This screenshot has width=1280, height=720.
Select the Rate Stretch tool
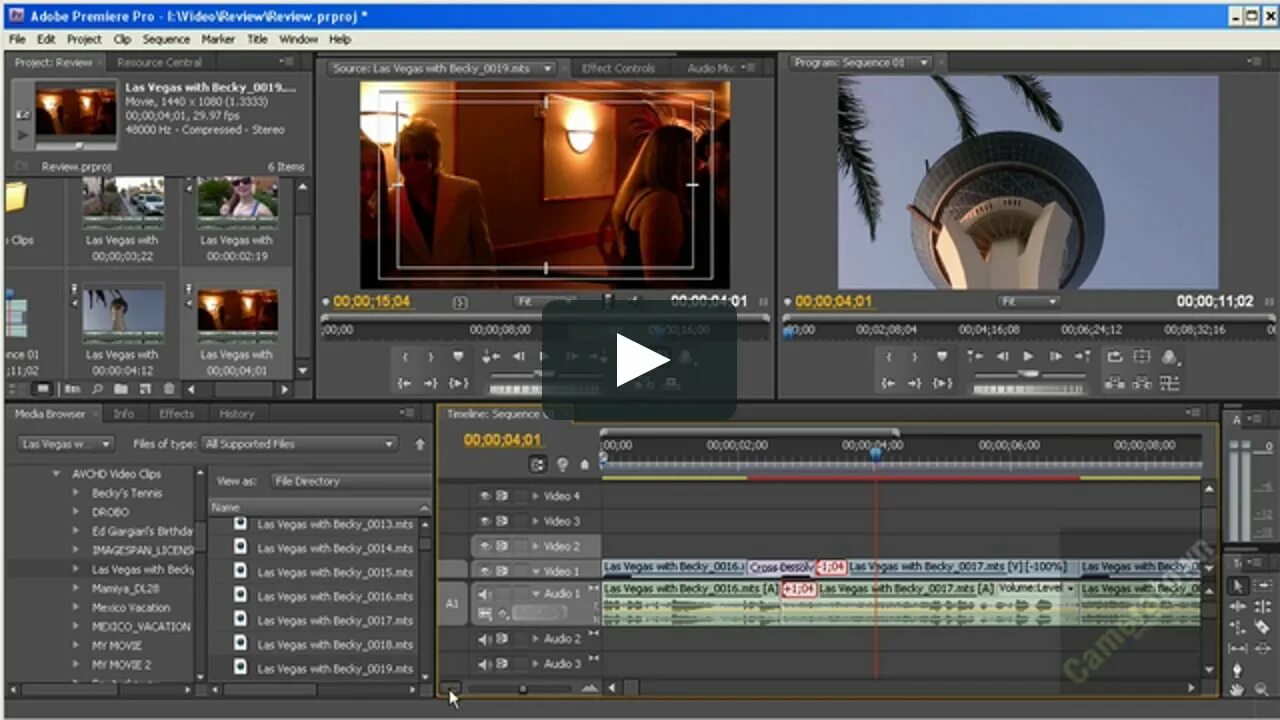click(x=1238, y=627)
